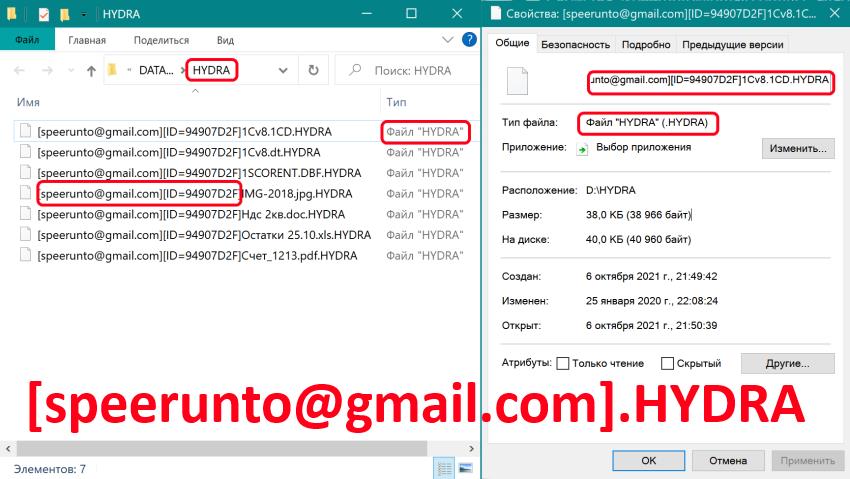
Task: Open the Quick Access Toolbar customize dropdown
Action: [83, 15]
